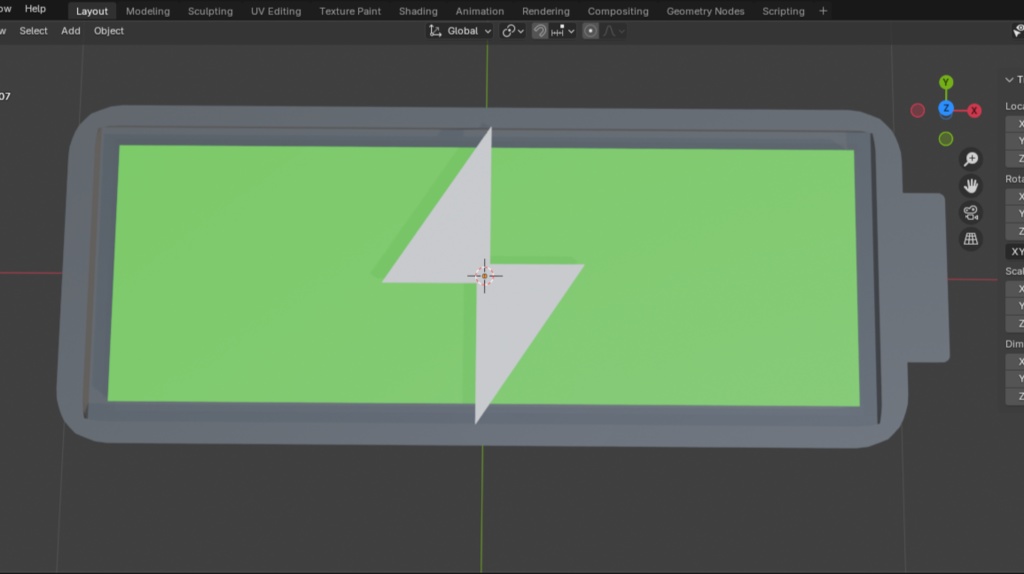1024x574 pixels.
Task: Click the 3D cursor at the origin
Action: coord(485,276)
